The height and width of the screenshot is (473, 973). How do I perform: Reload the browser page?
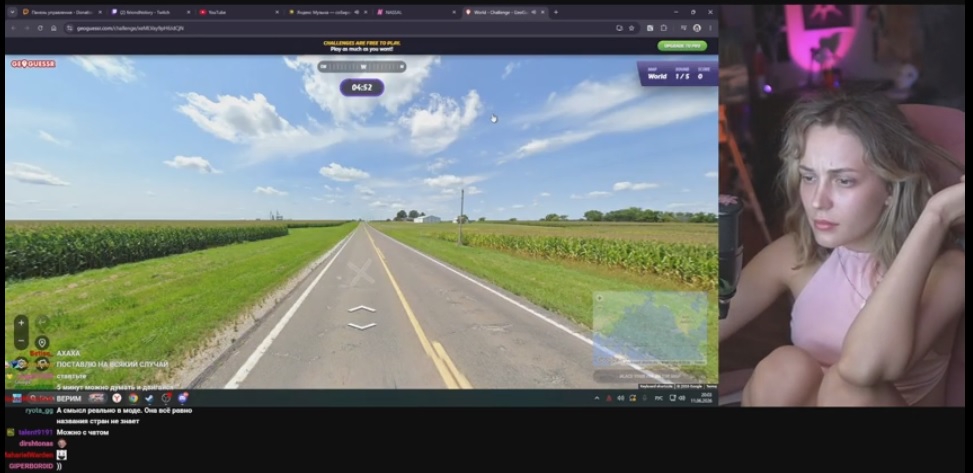[x=40, y=28]
